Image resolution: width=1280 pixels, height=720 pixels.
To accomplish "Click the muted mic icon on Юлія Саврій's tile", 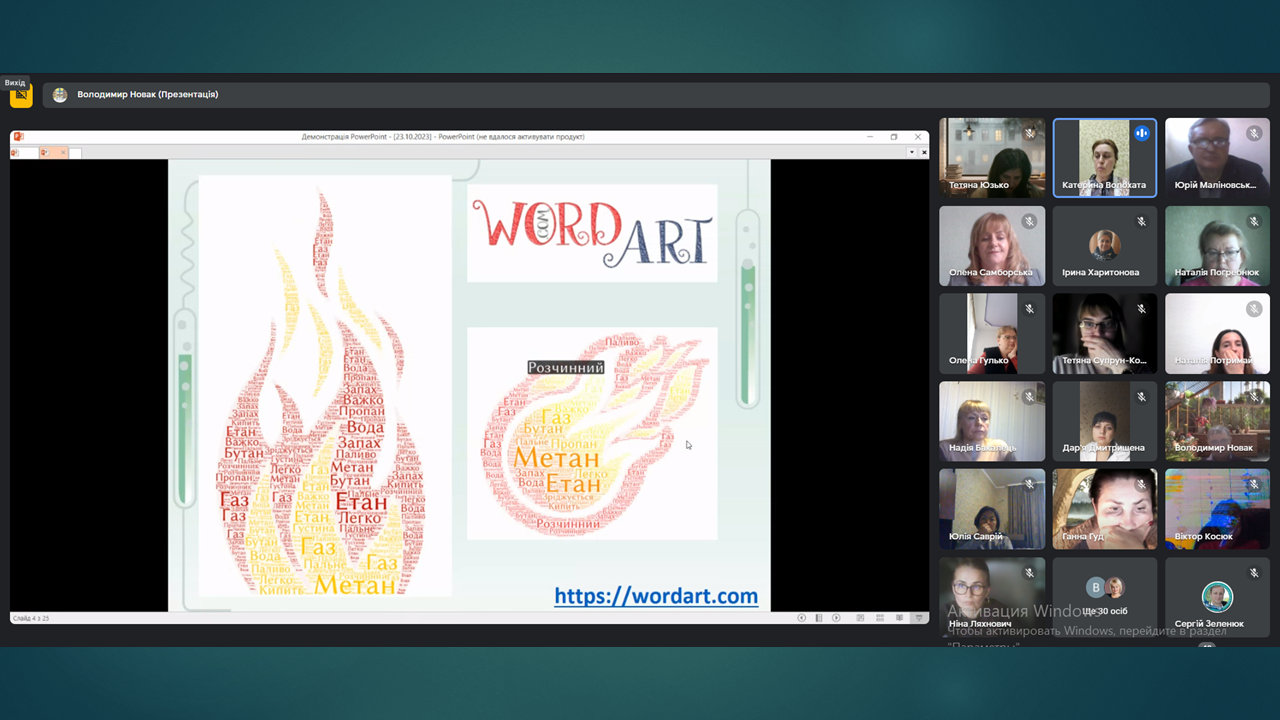I will pyautogui.click(x=1029, y=485).
